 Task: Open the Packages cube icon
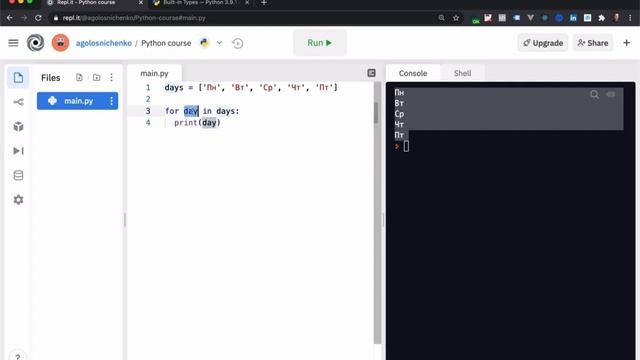click(18, 127)
